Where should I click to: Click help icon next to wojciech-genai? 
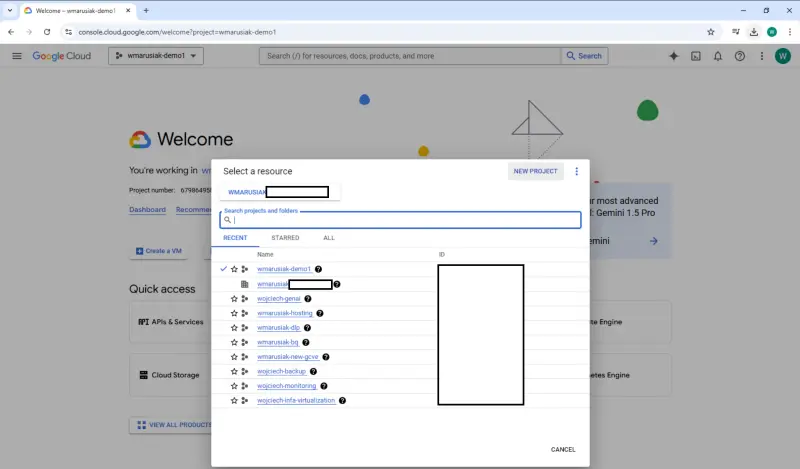308,299
